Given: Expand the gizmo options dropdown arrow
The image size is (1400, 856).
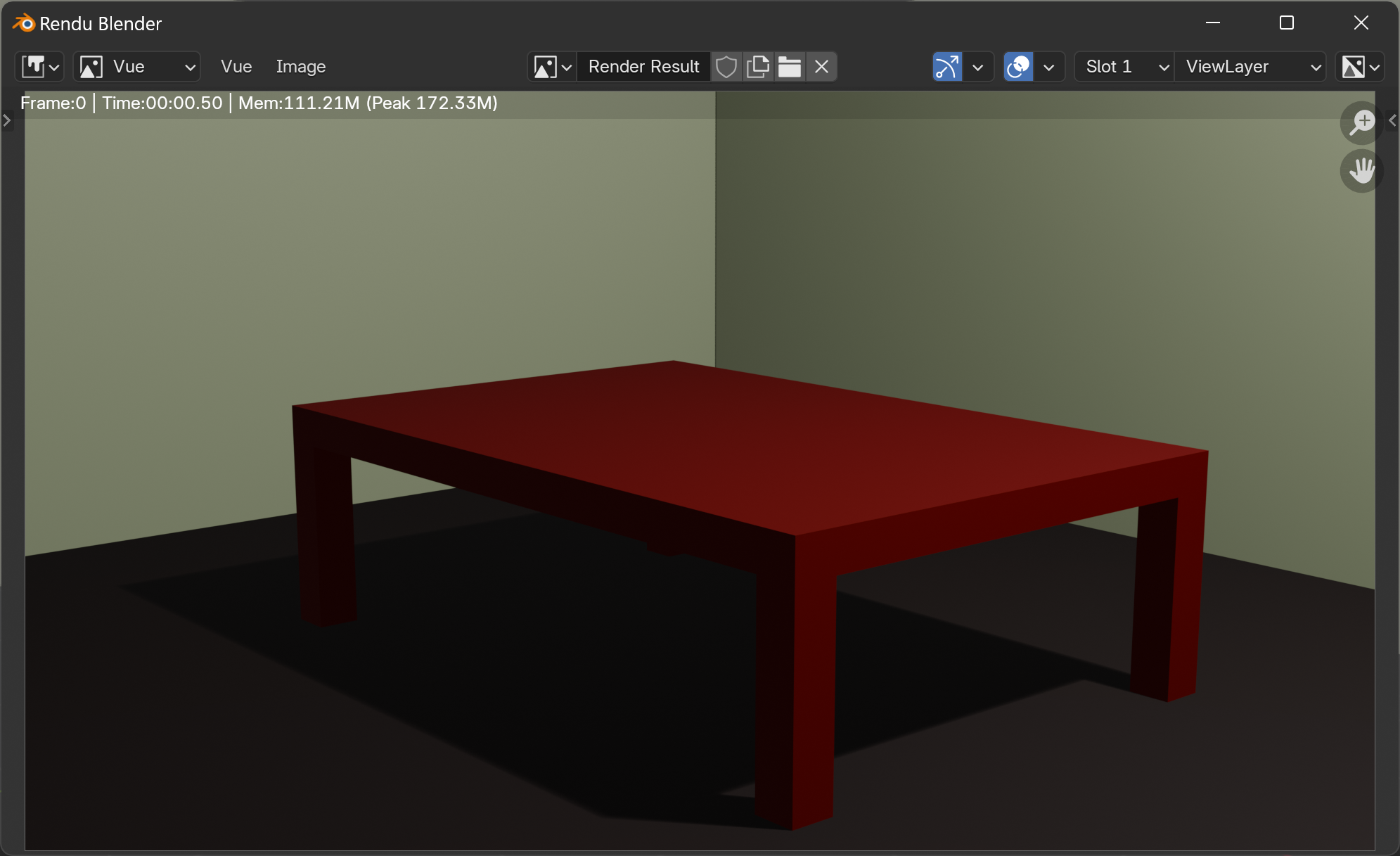Looking at the screenshot, I should 978,67.
